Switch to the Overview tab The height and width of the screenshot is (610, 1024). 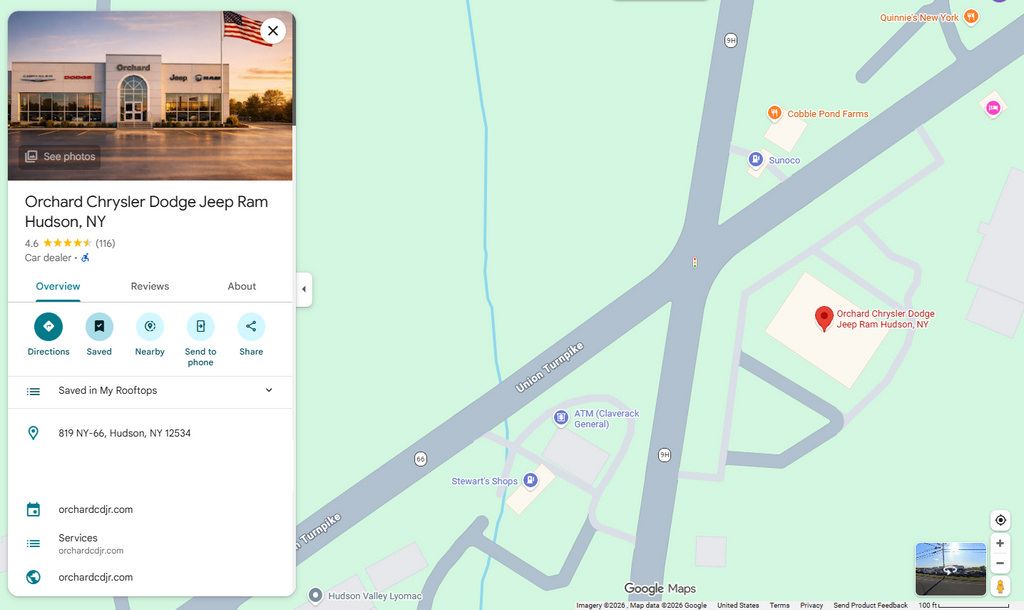pyautogui.click(x=58, y=287)
